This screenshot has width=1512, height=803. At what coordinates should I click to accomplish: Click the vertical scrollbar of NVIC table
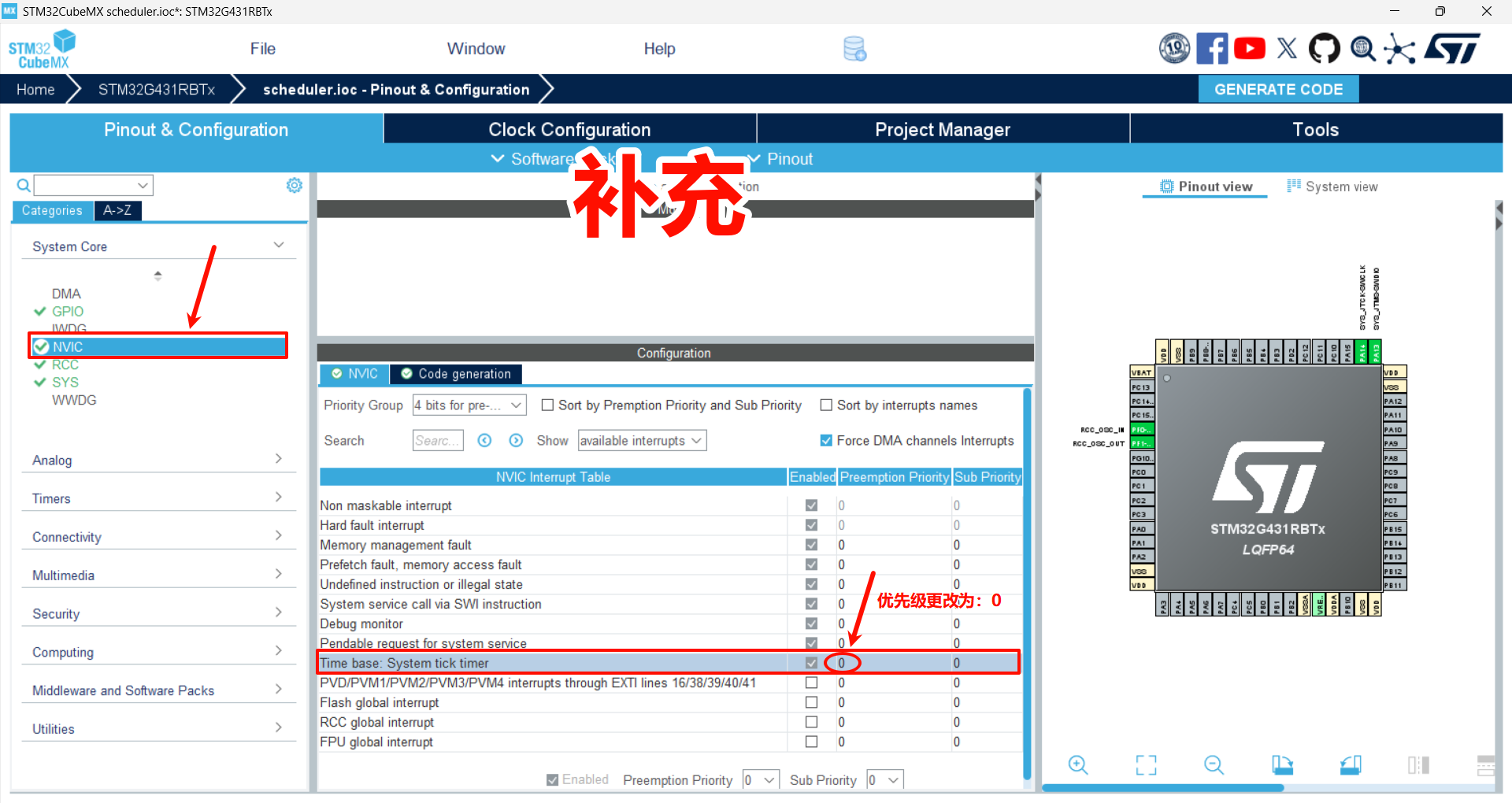[1027, 583]
